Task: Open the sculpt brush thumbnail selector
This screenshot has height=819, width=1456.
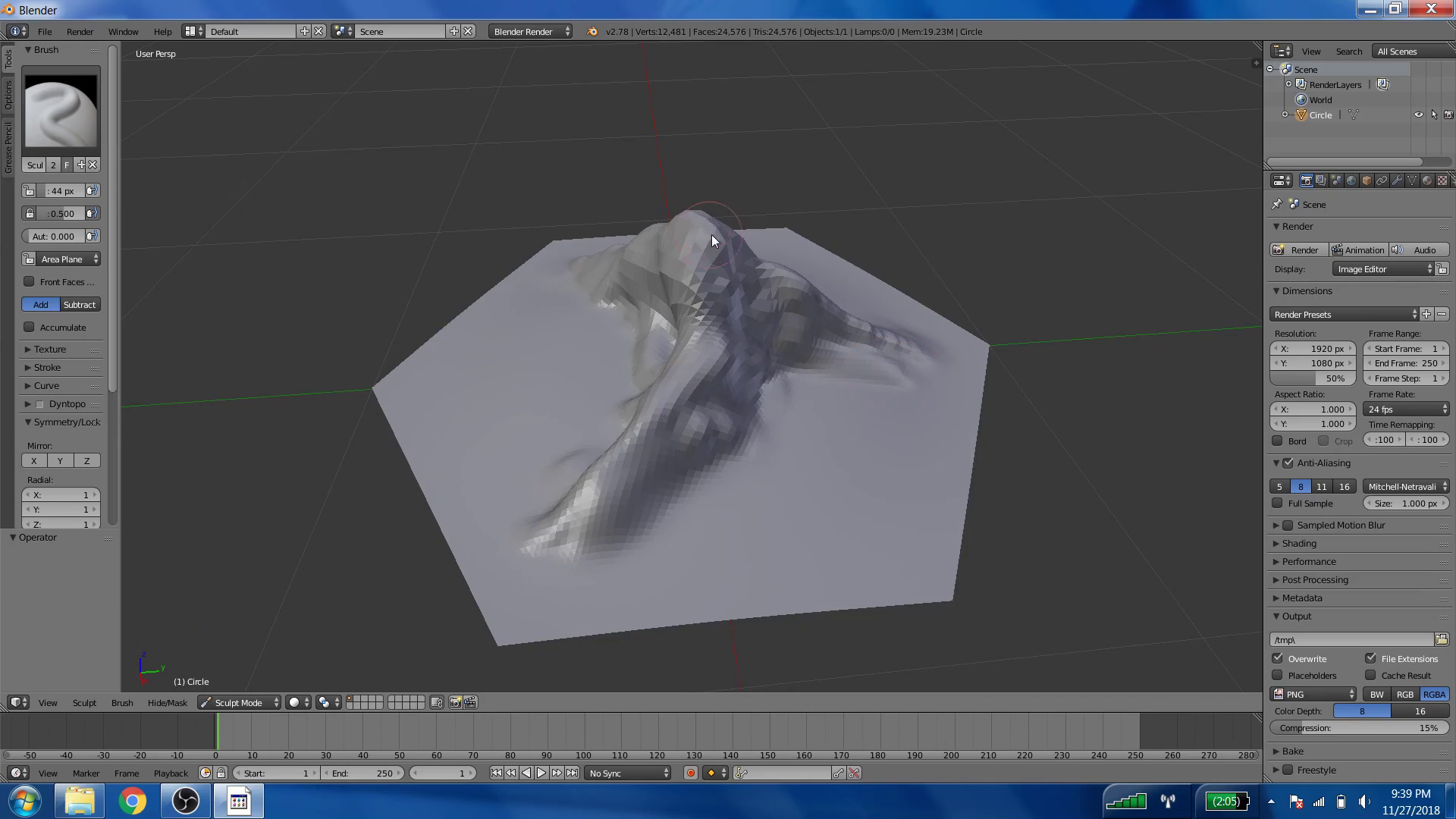Action: (61, 110)
